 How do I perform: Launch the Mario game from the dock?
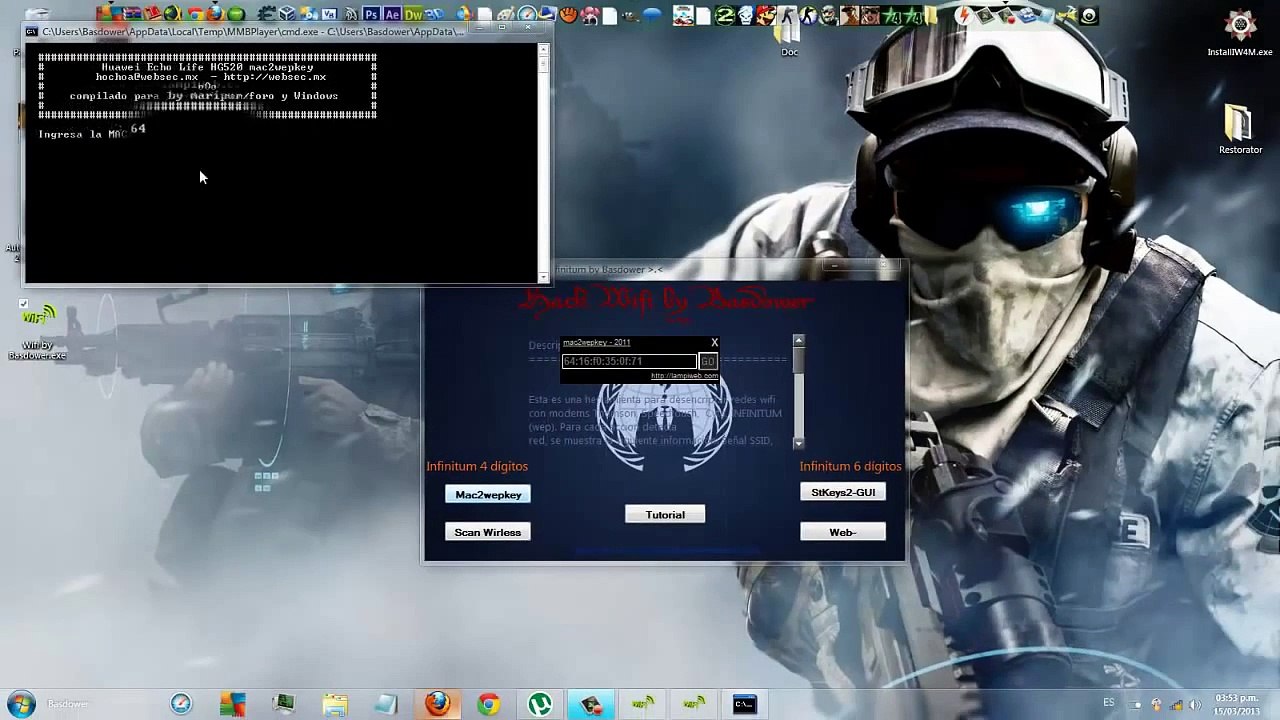click(x=765, y=15)
